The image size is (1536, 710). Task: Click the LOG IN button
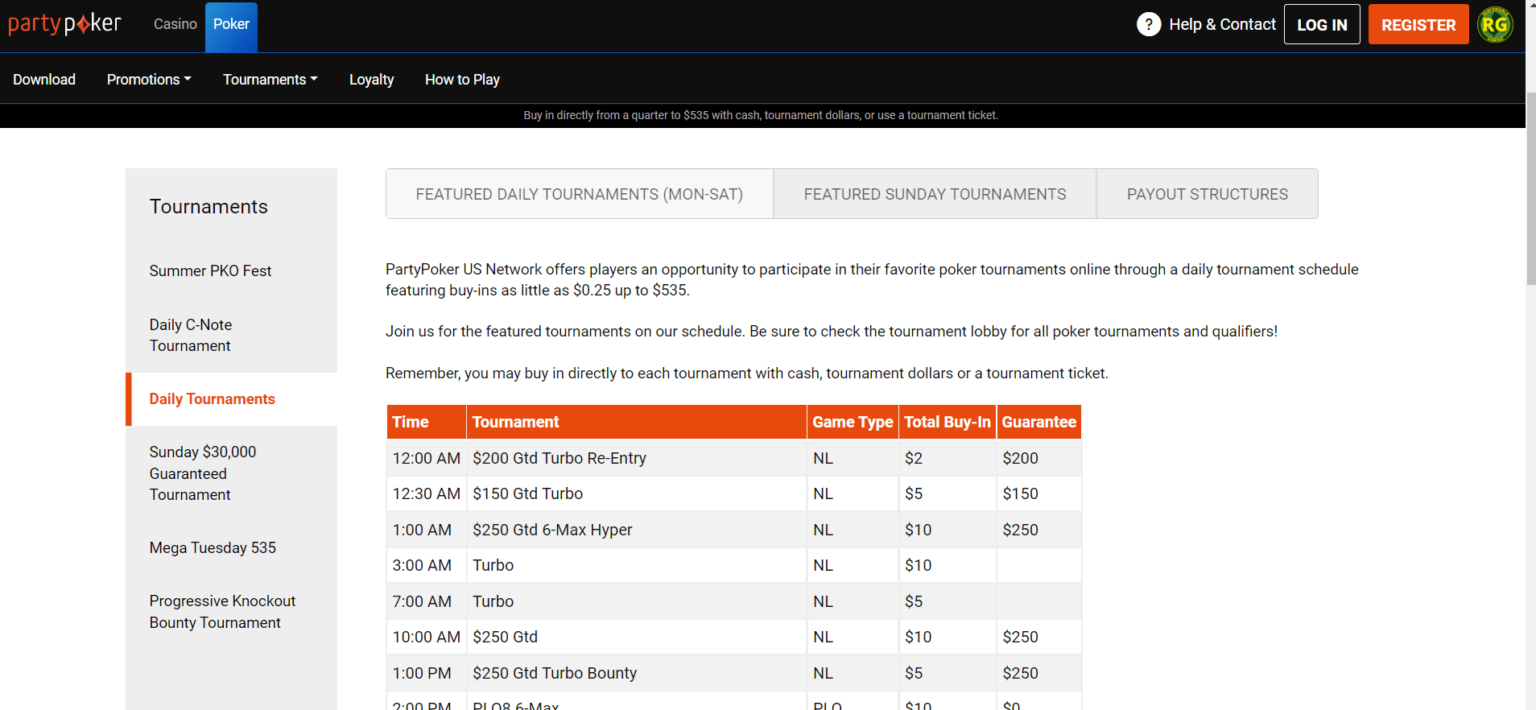(1322, 25)
